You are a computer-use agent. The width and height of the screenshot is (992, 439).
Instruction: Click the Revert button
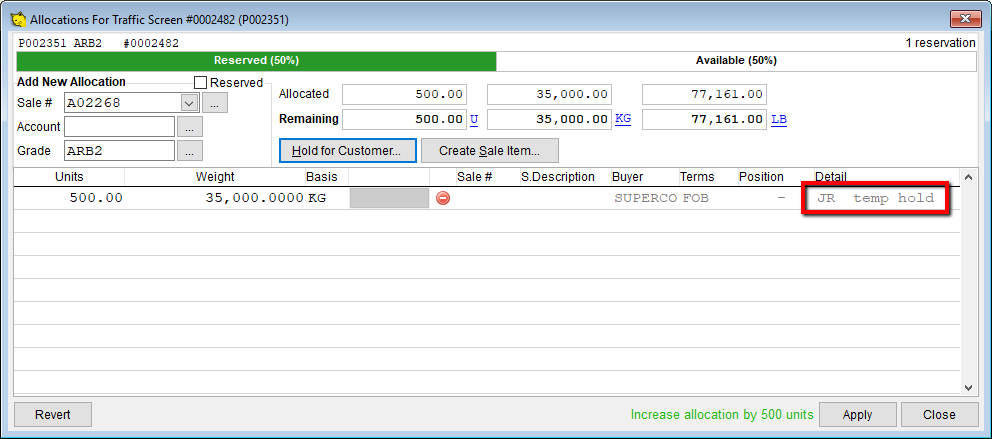pyautogui.click(x=53, y=414)
